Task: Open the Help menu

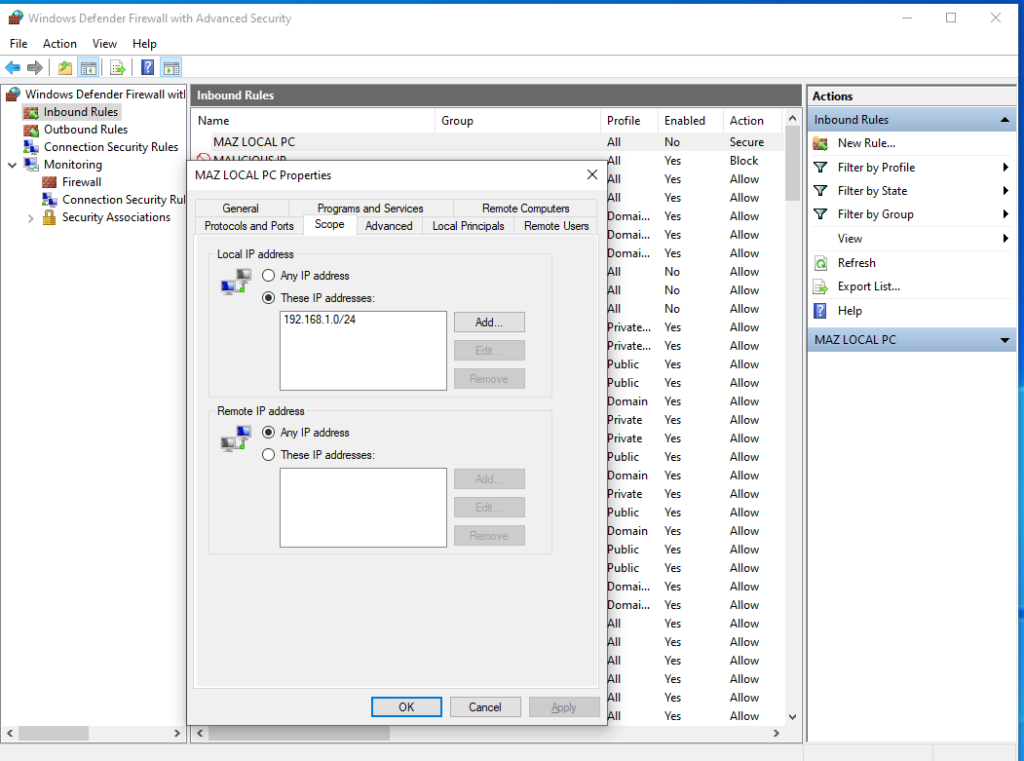Action: click(144, 44)
